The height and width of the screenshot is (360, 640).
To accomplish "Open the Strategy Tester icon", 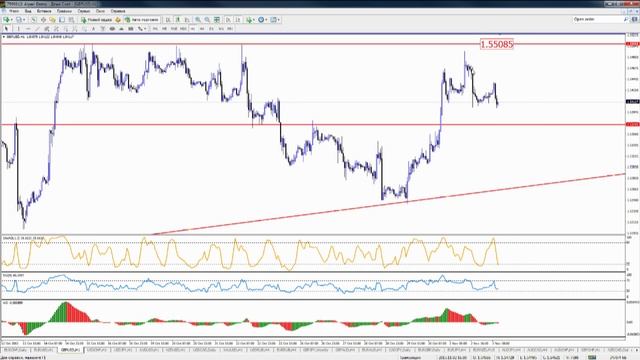I will (71, 20).
